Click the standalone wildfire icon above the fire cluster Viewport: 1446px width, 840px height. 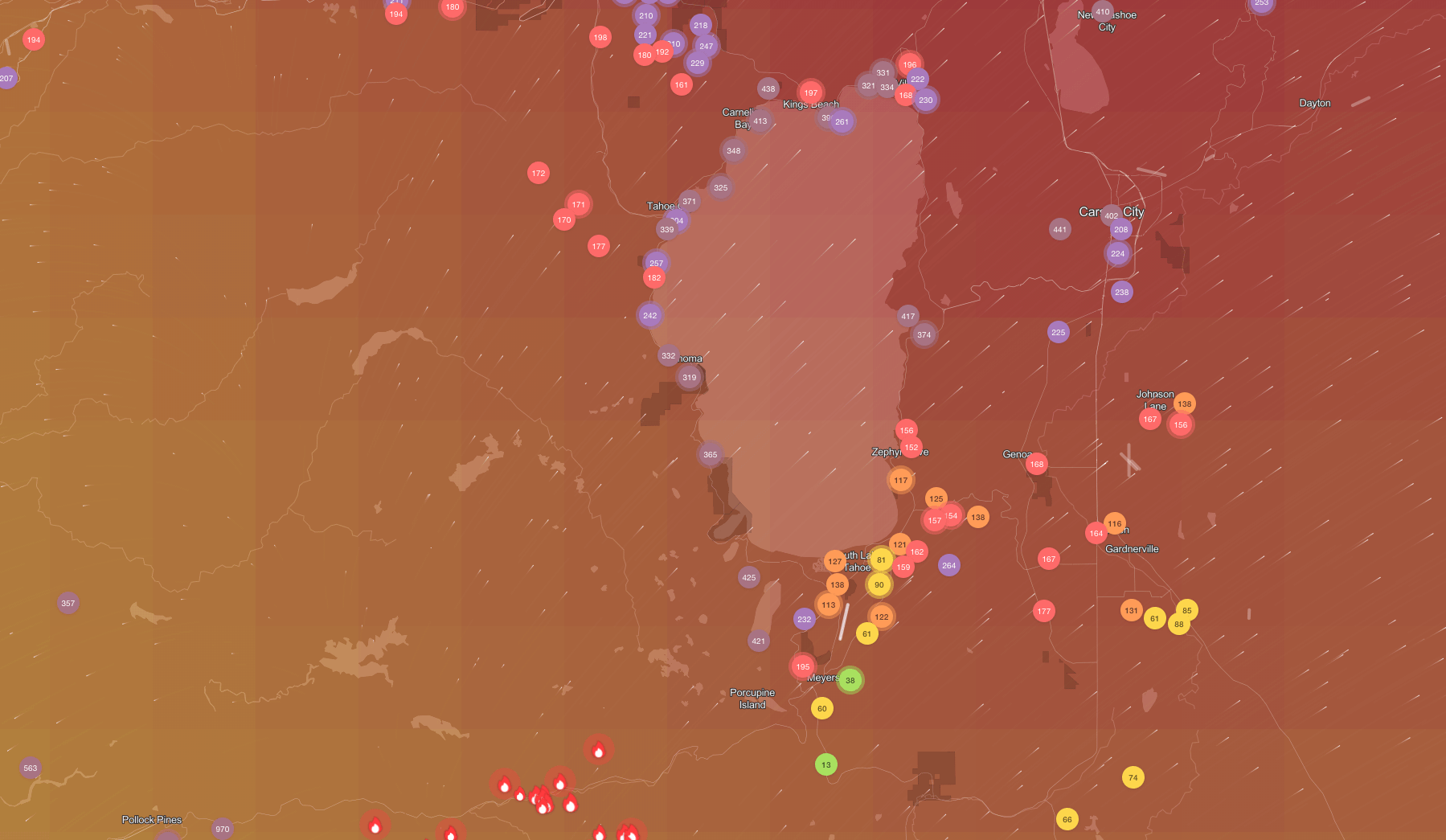tap(599, 750)
